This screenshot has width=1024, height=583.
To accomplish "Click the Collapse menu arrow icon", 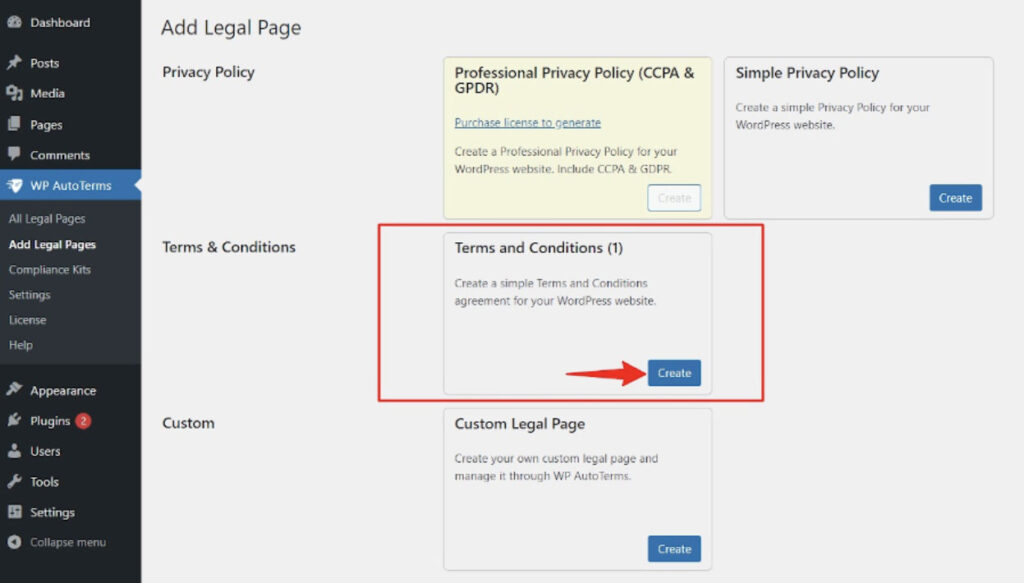I will tap(14, 542).
